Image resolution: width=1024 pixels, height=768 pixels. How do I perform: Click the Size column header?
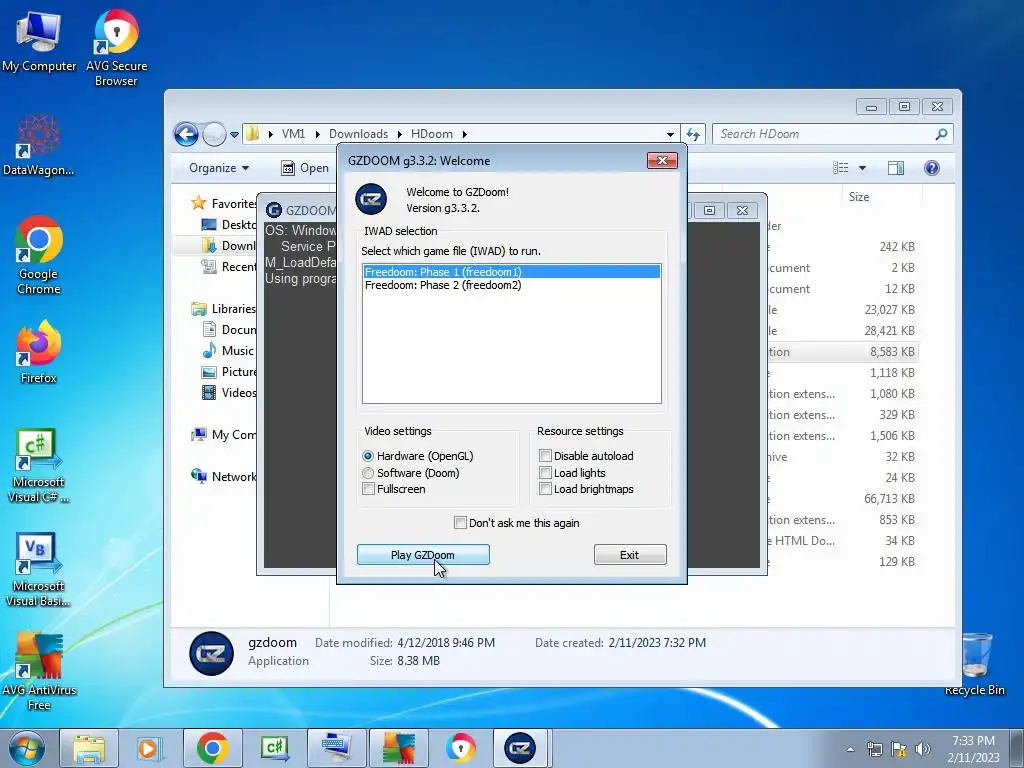click(859, 197)
